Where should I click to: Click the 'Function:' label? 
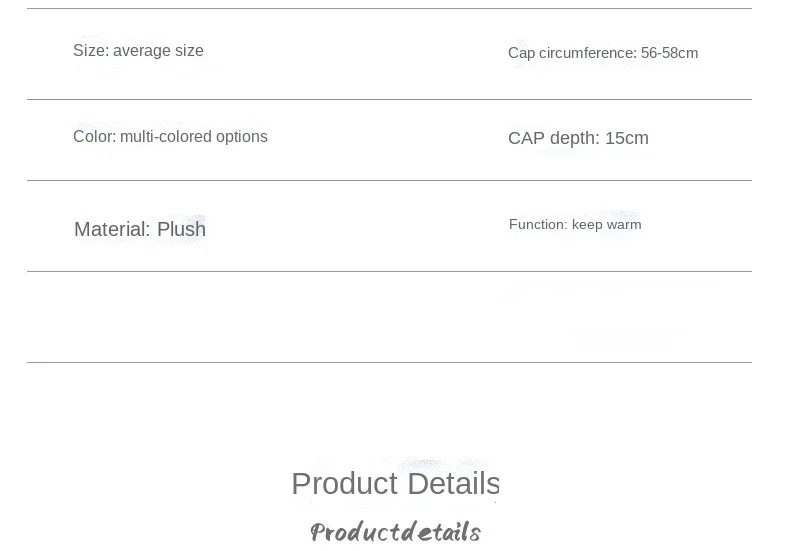(x=538, y=225)
